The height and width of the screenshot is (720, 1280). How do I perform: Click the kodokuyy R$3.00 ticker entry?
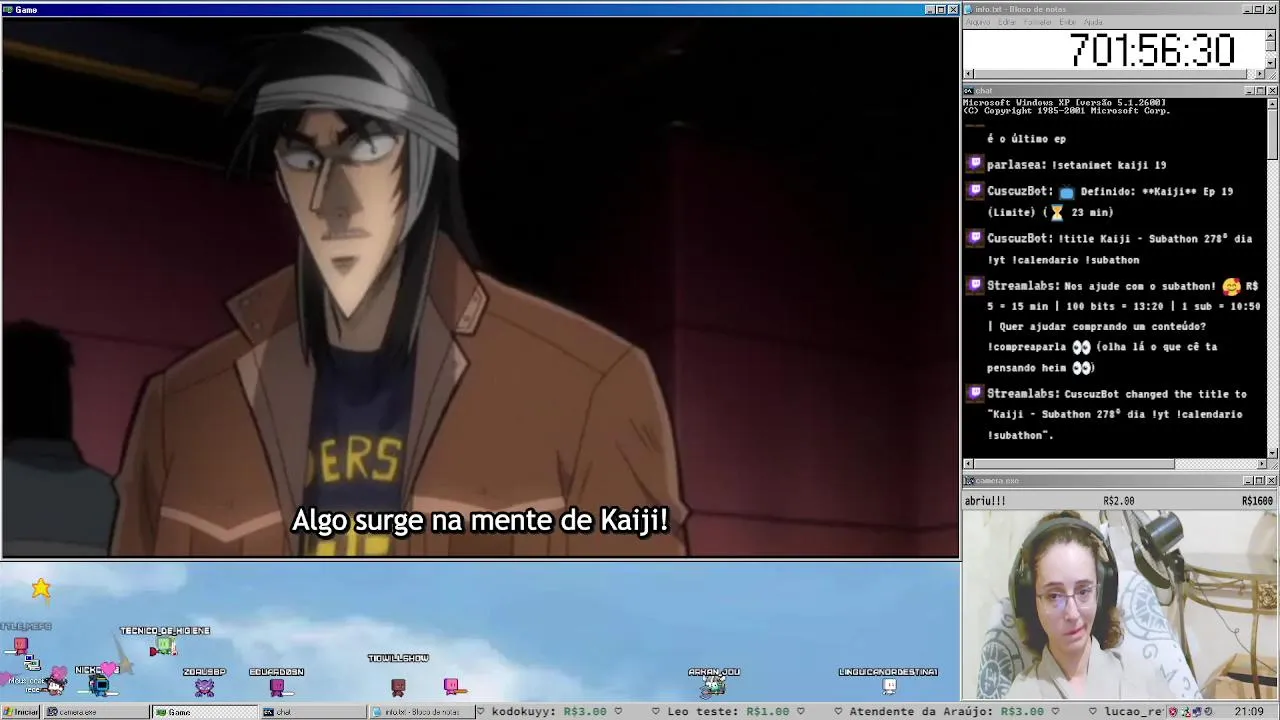[549, 712]
